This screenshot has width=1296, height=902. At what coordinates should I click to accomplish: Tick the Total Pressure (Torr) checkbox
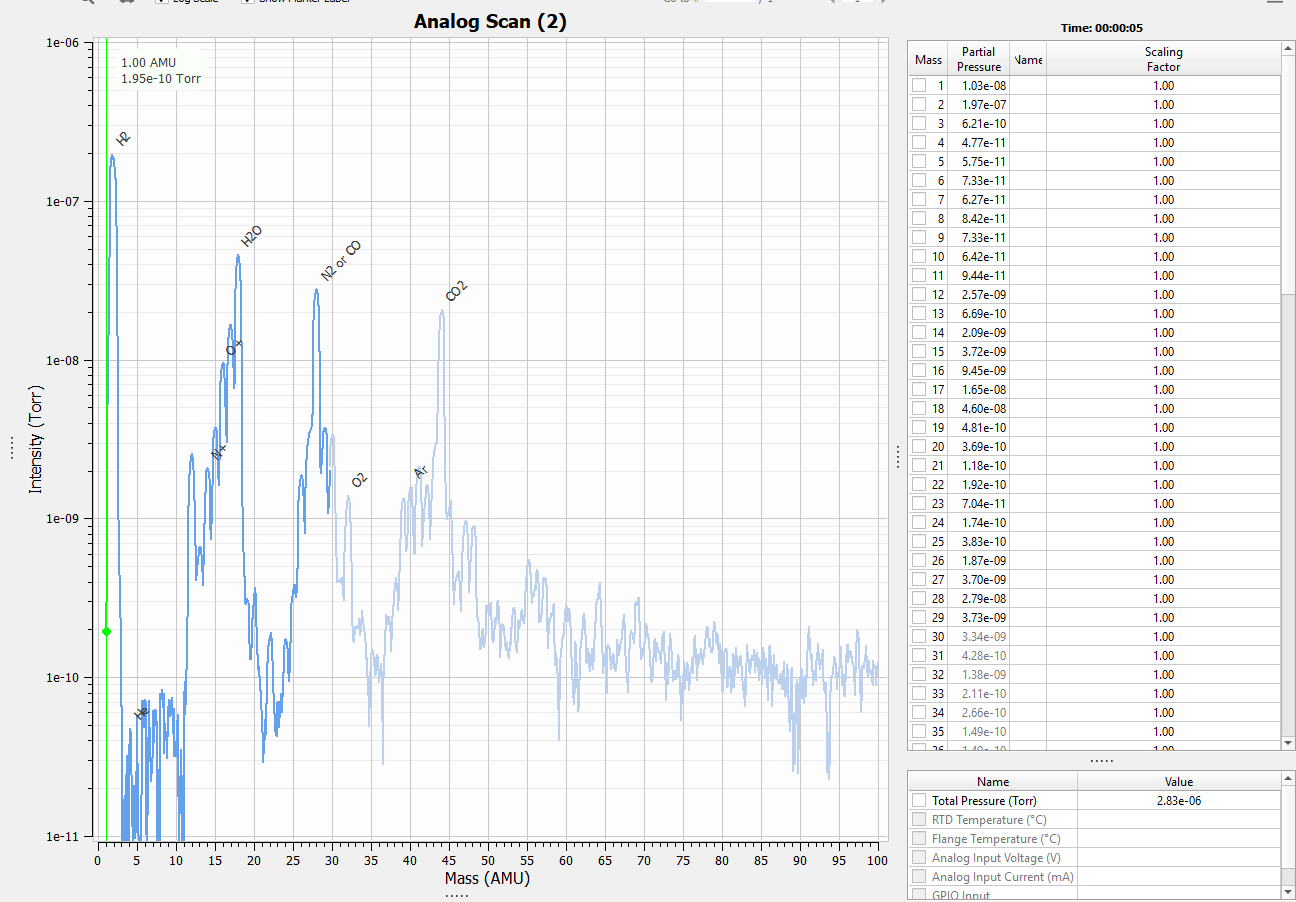pyautogui.click(x=918, y=801)
